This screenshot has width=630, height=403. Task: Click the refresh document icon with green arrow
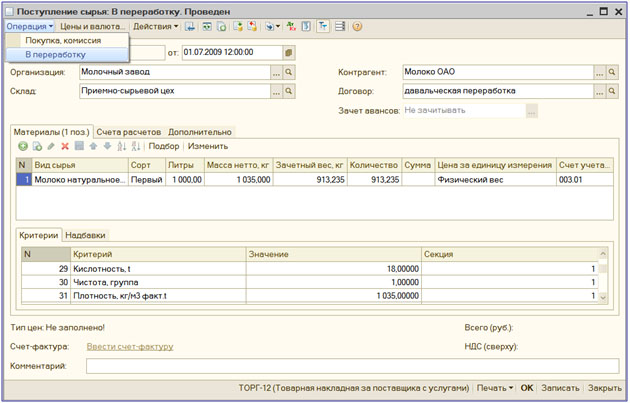[x=221, y=27]
